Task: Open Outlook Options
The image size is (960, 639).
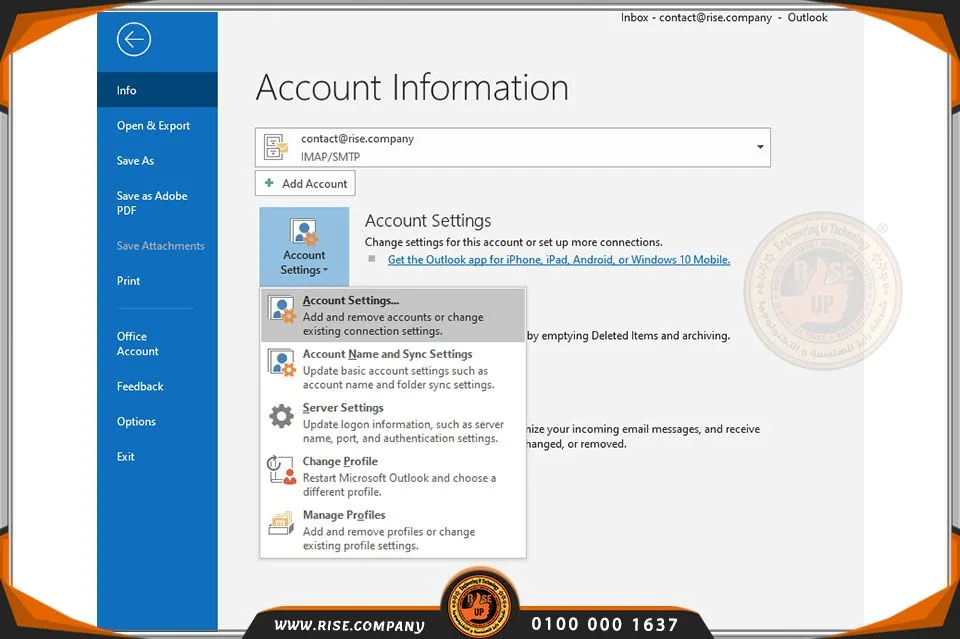Action: coord(136,421)
